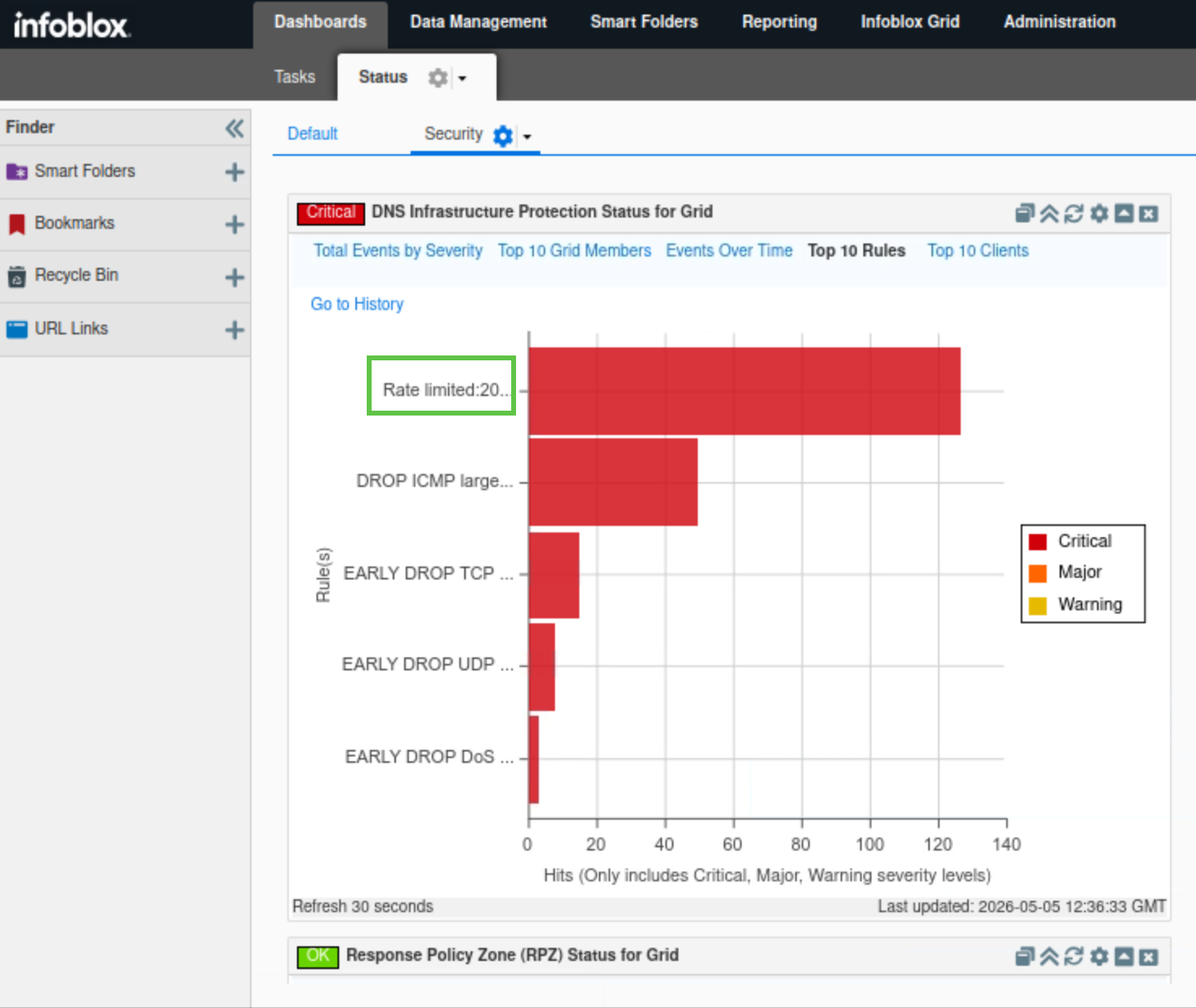Click the 'Rule(s)' vertical axis label
The height and width of the screenshot is (1008, 1196).
(x=323, y=575)
